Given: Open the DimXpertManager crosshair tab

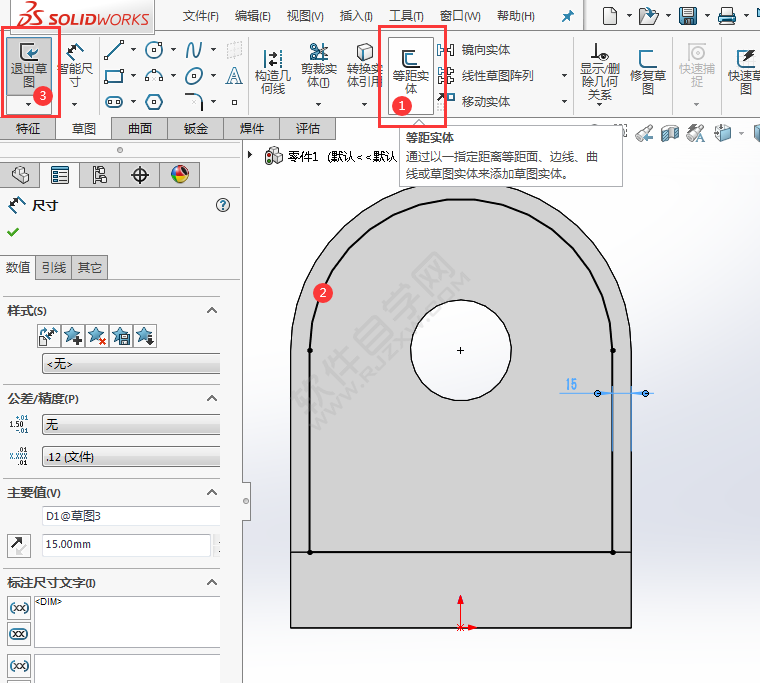Looking at the screenshot, I should click(140, 175).
